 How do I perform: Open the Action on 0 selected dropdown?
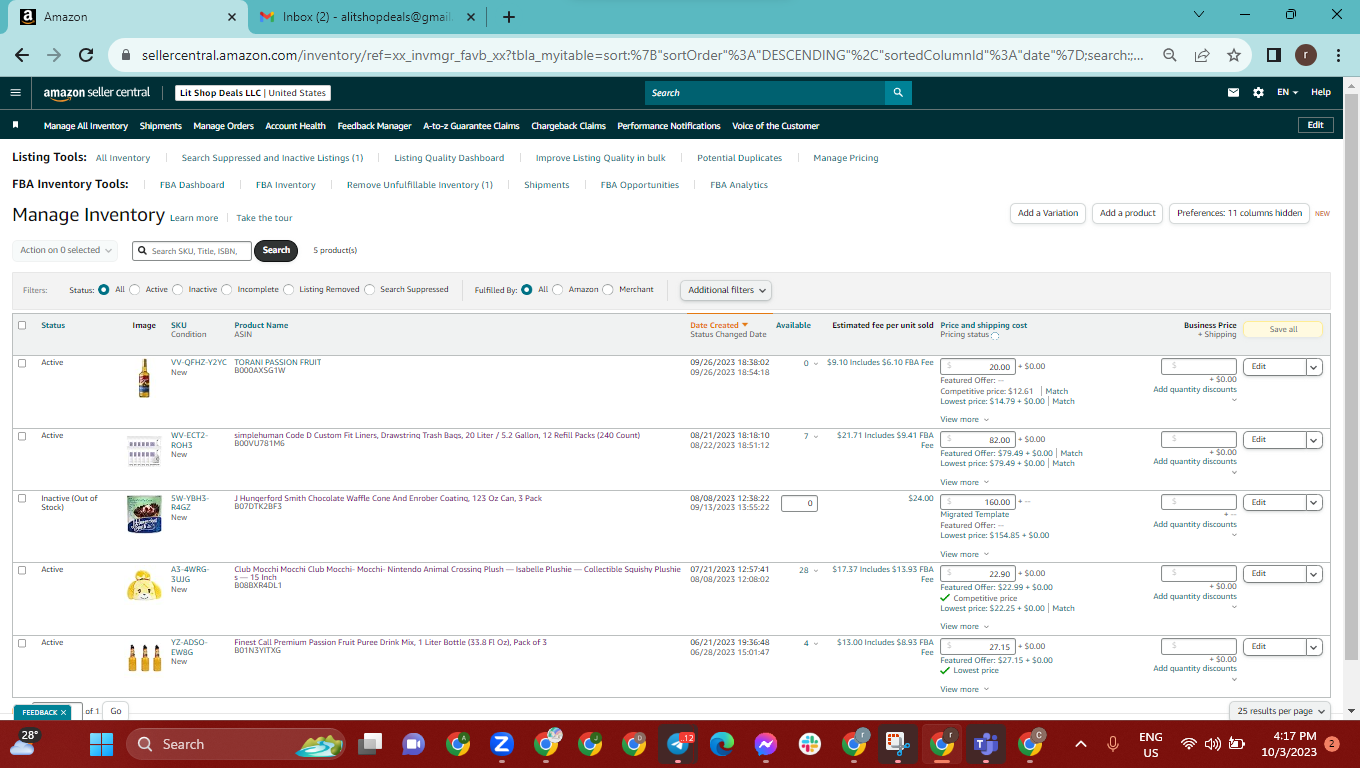click(65, 250)
